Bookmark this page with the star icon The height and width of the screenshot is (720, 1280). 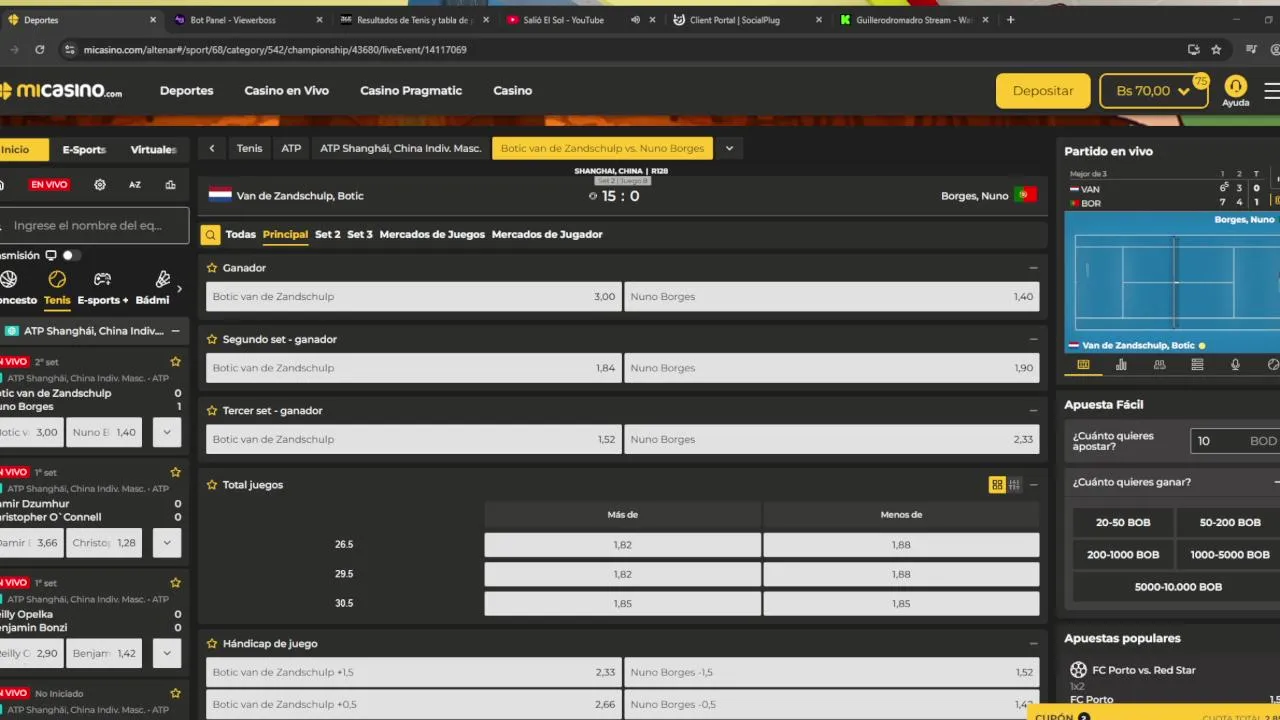tap(1216, 49)
